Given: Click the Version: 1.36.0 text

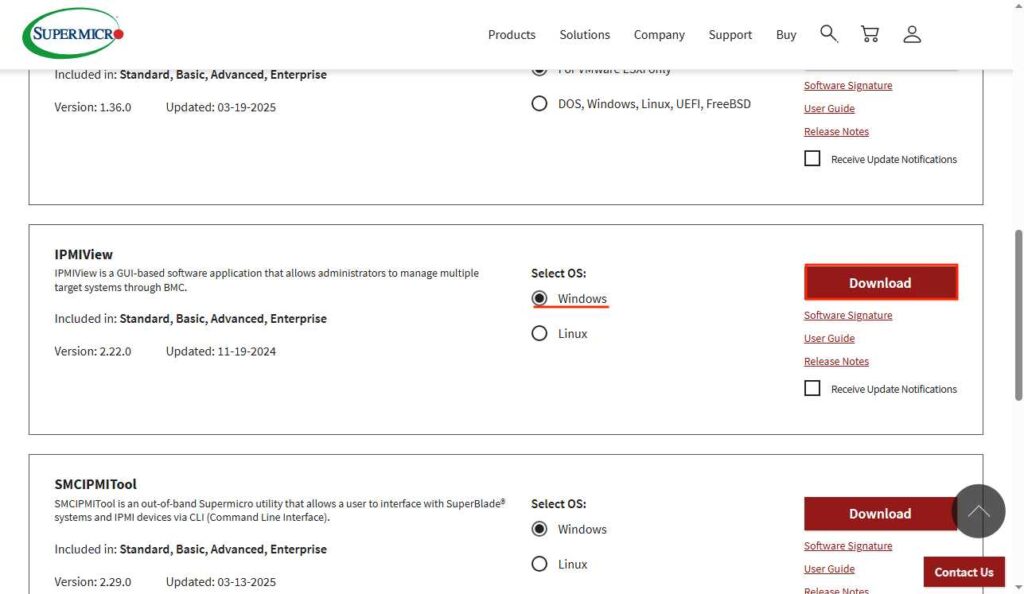Looking at the screenshot, I should click(x=93, y=107).
